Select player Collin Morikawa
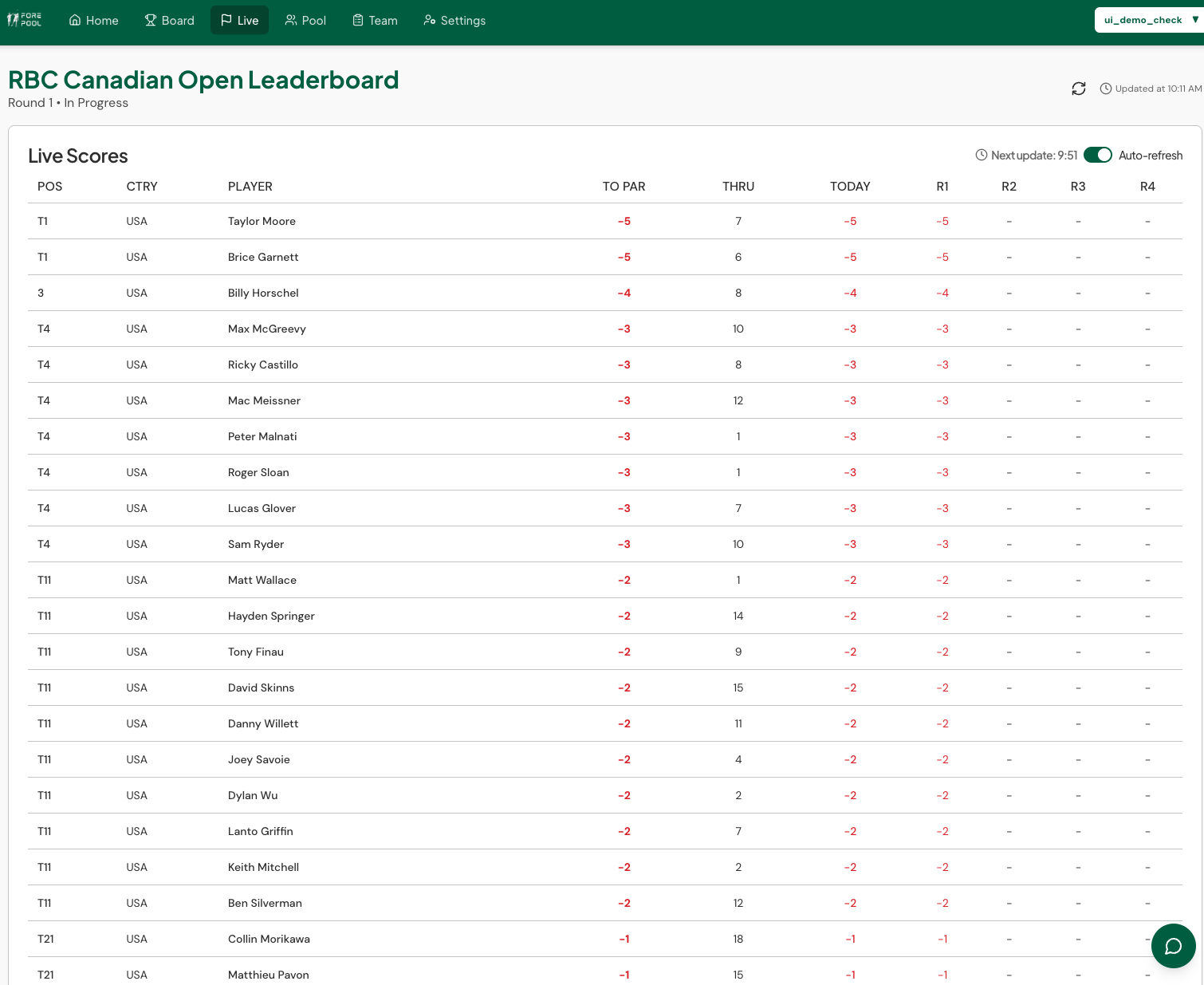 [x=269, y=939]
